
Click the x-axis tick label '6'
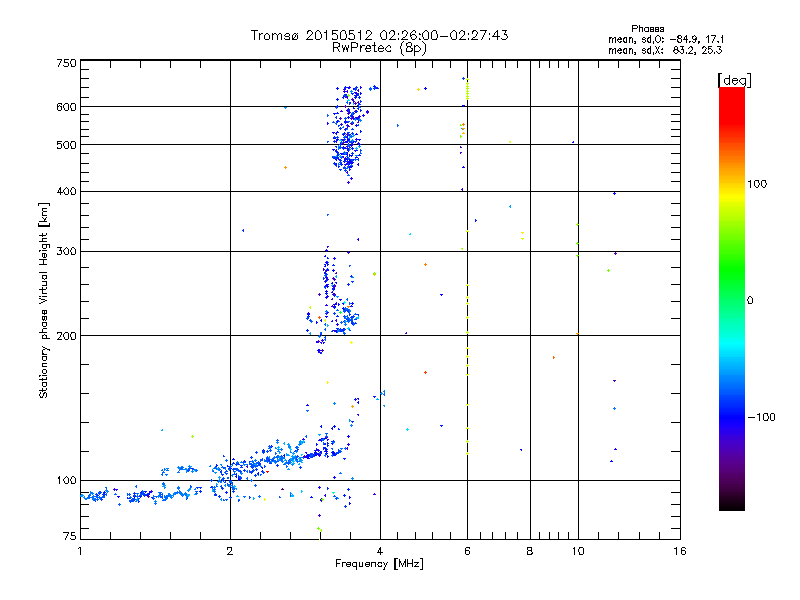[x=467, y=551]
